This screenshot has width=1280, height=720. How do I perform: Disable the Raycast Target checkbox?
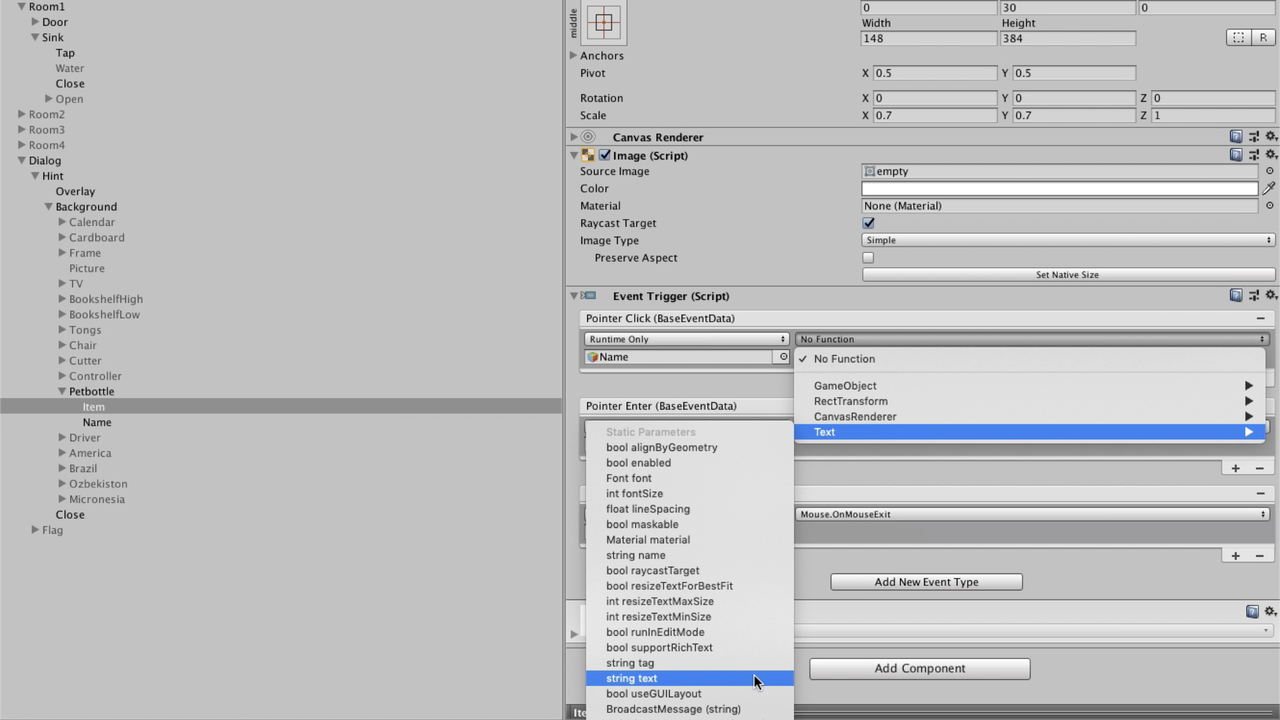click(x=868, y=223)
